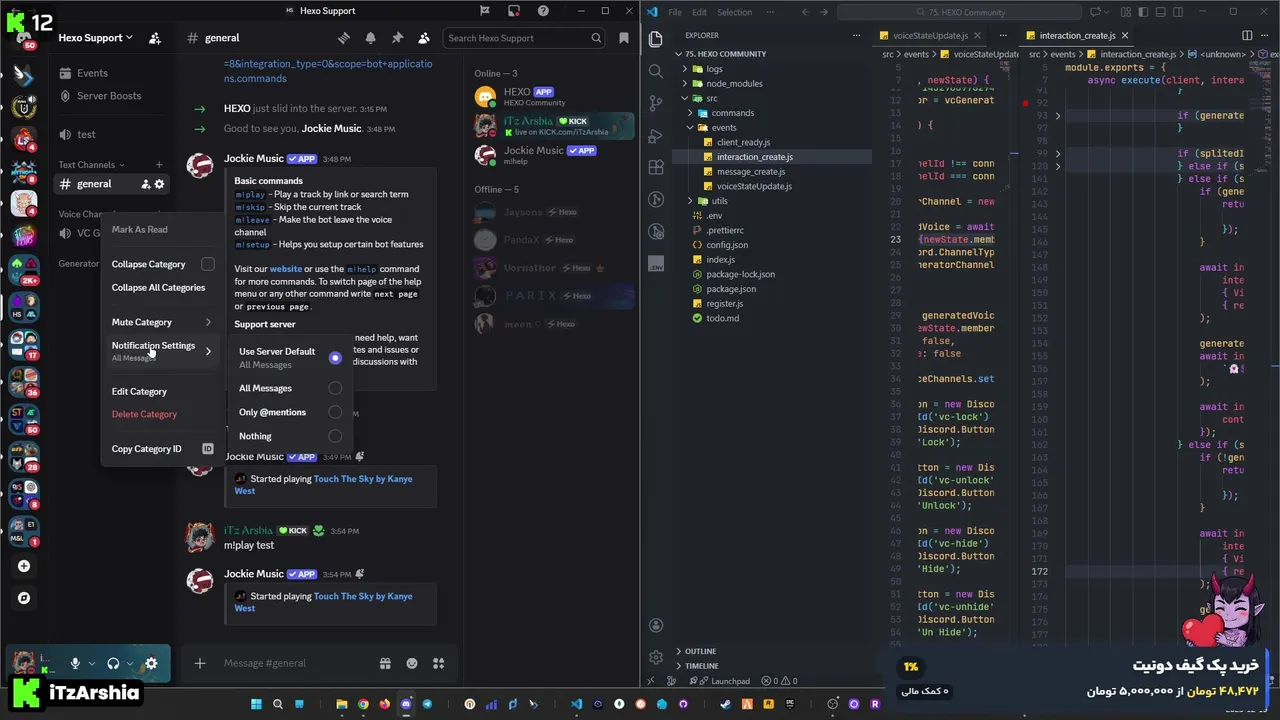Viewport: 1280px width, 720px height.
Task: Add attachment plus in message bar
Action: point(200,663)
